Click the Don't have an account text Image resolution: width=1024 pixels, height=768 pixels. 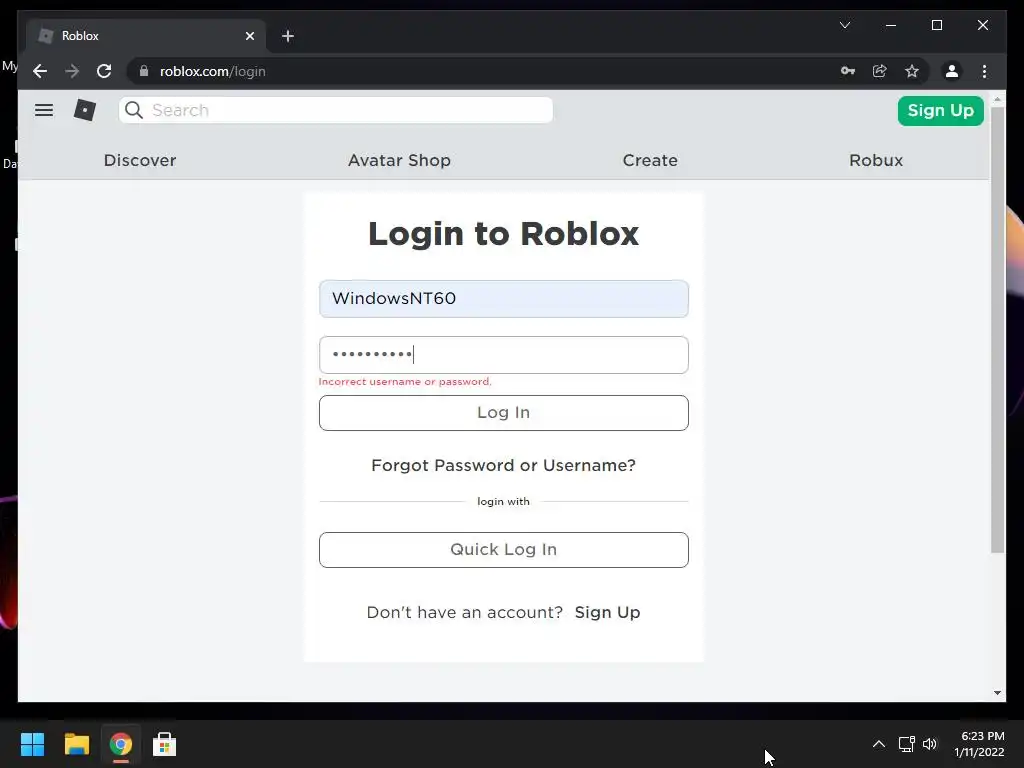click(x=464, y=613)
